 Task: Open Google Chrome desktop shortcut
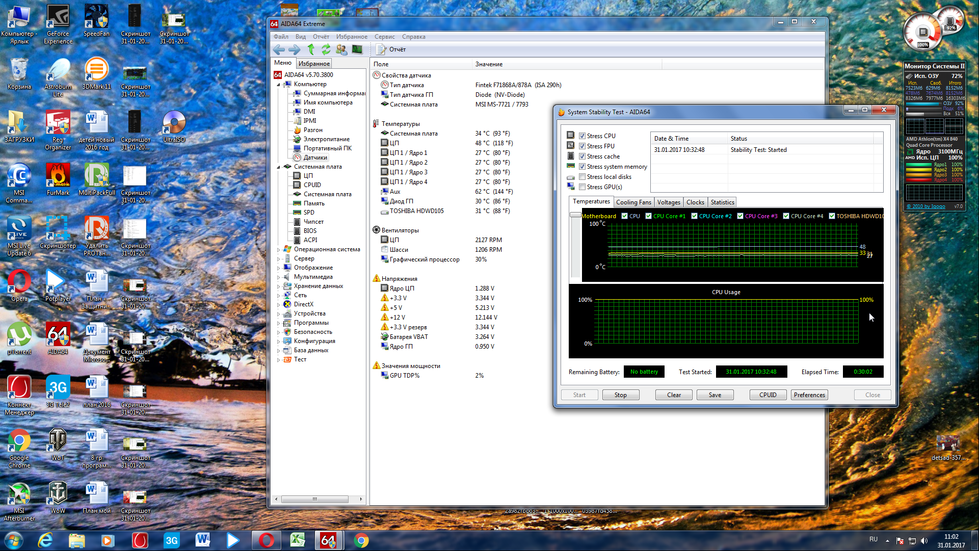pos(19,449)
